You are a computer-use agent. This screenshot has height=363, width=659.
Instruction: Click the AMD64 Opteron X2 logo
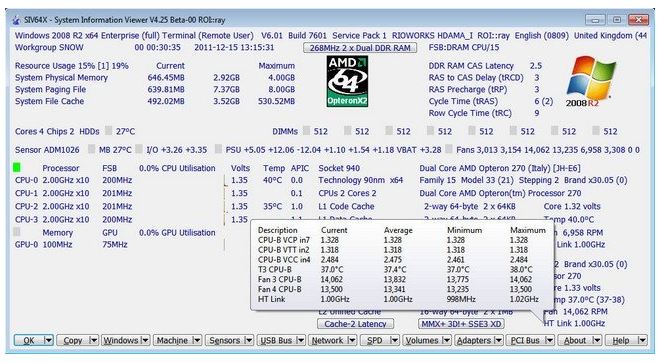[x=347, y=82]
